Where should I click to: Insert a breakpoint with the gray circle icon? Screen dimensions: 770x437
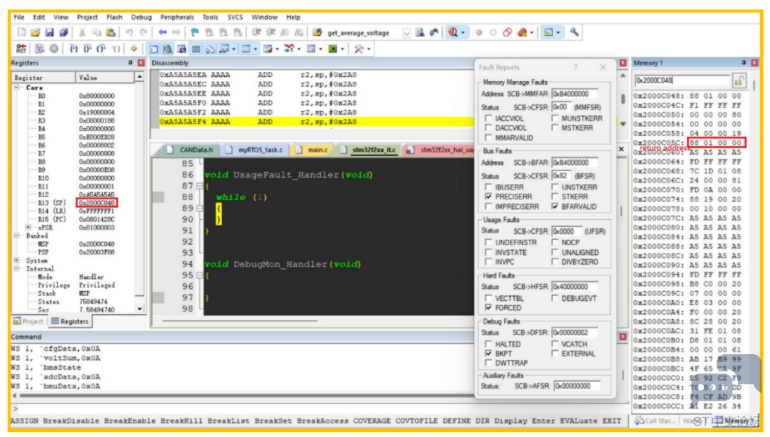click(x=479, y=32)
